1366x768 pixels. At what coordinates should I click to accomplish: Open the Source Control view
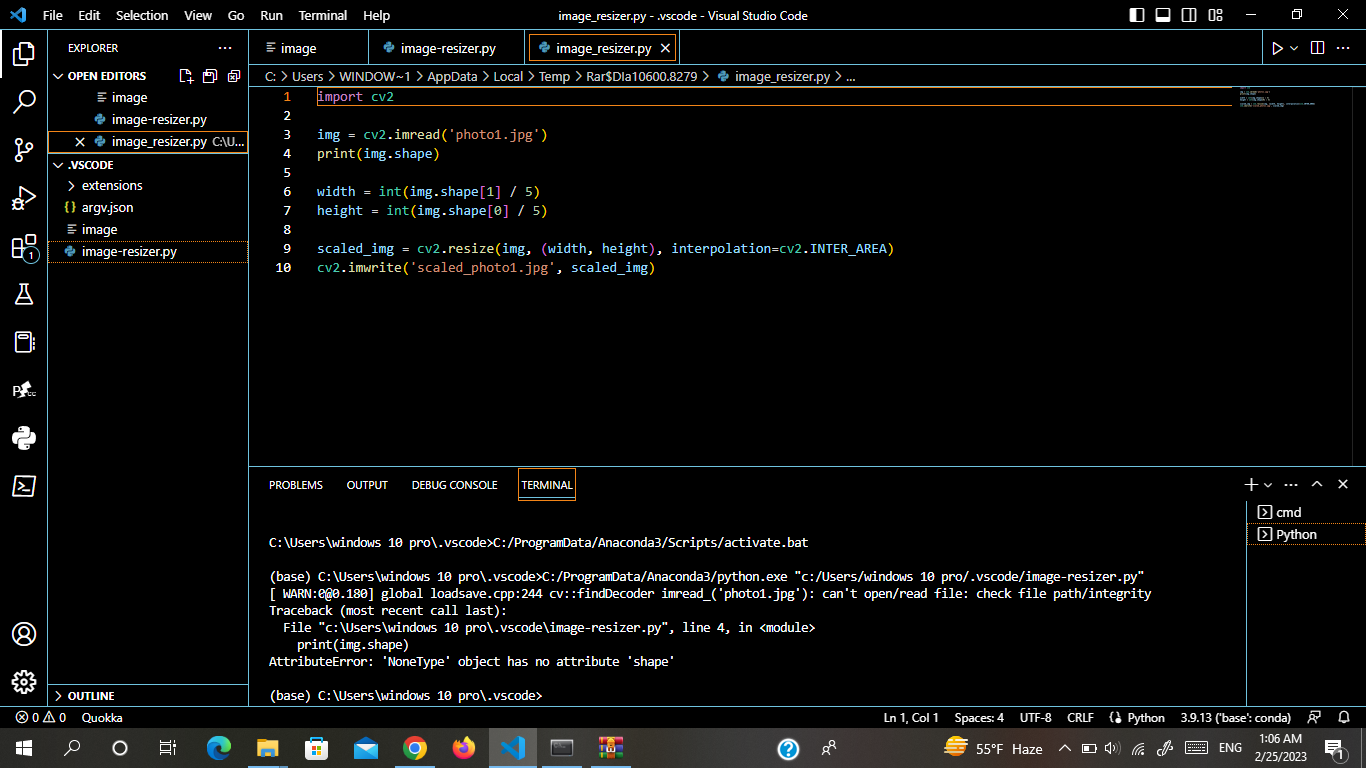24,150
